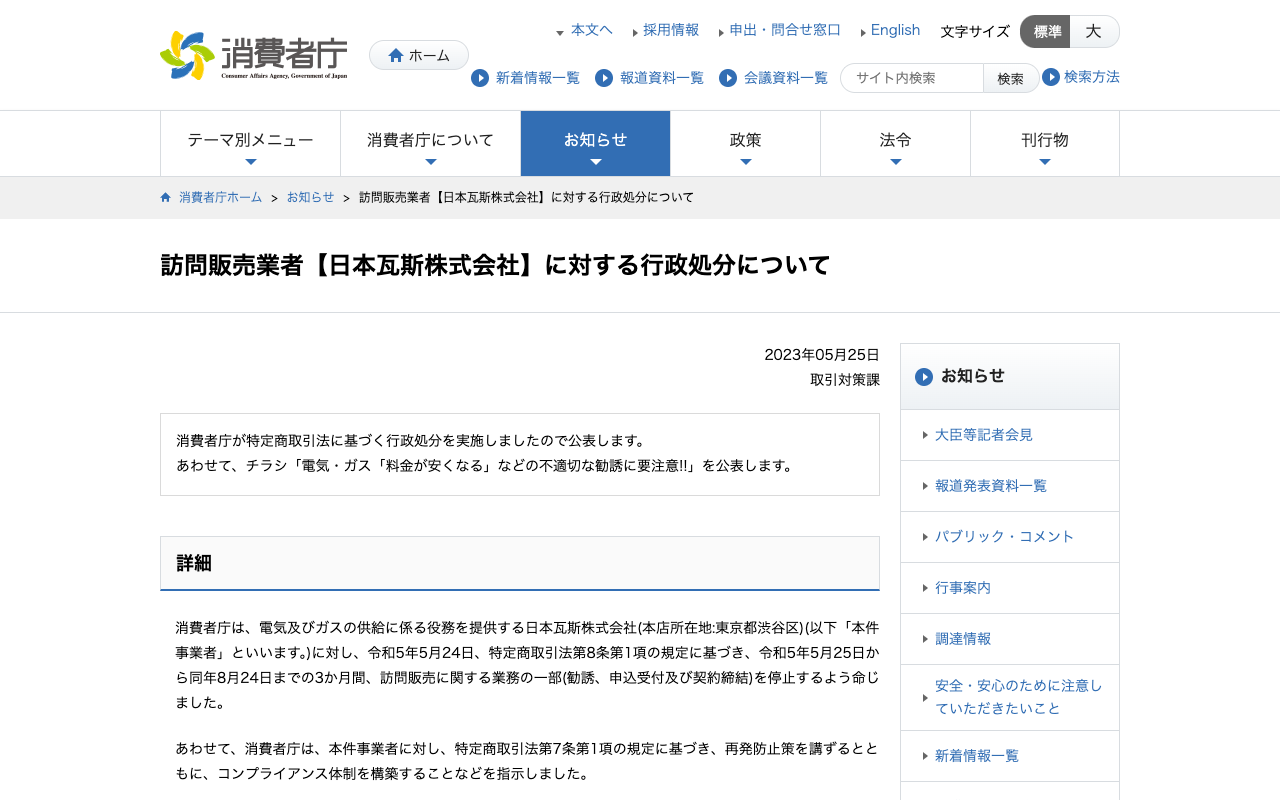Screen dimensions: 1280x800
Task: Click into the サイト内検索 search field
Action: tap(912, 78)
